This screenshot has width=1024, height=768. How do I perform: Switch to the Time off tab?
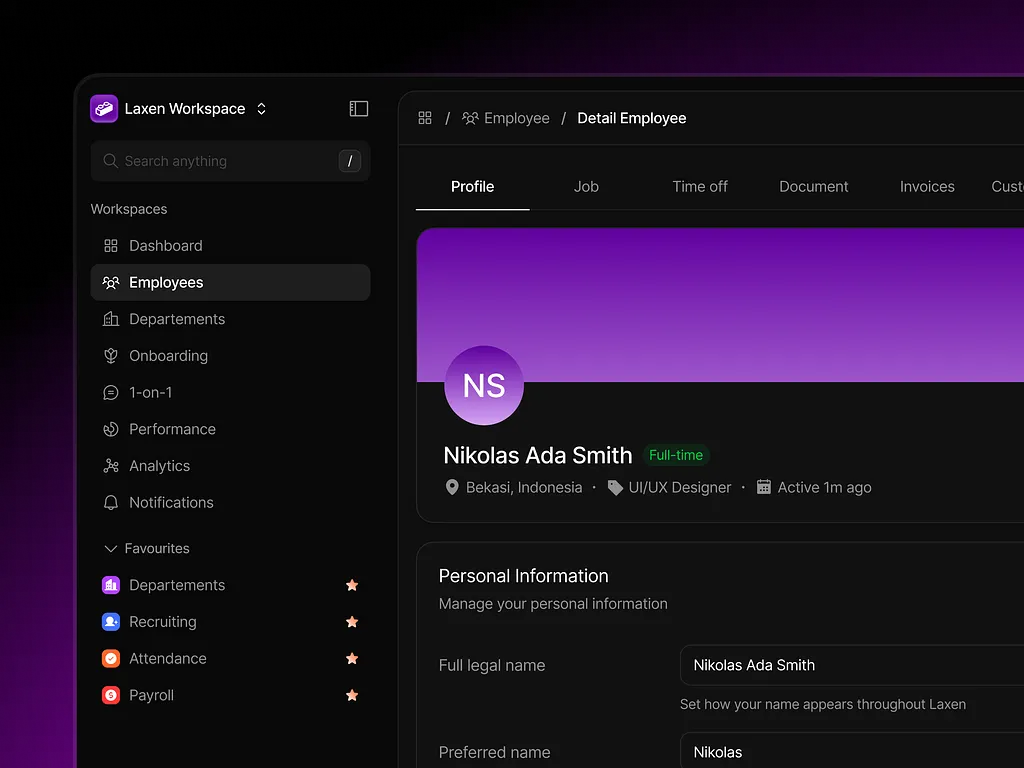point(699,187)
